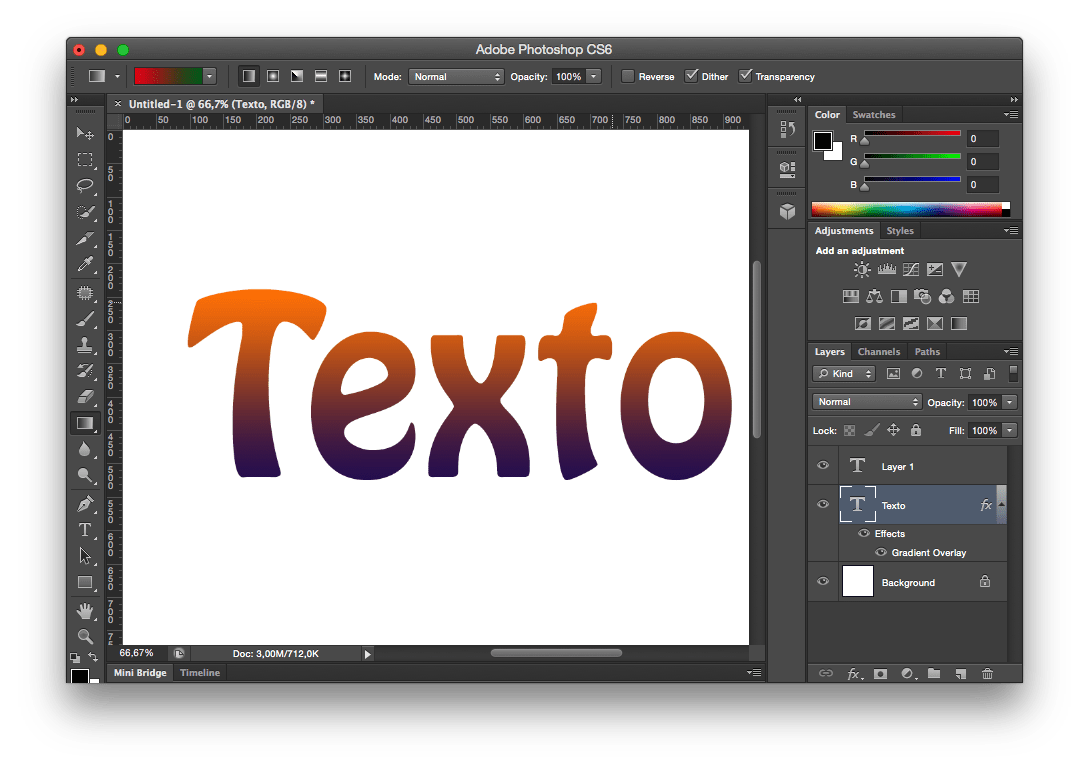Select the Eraser tool
This screenshot has height=773, width=1089.
click(x=85, y=397)
